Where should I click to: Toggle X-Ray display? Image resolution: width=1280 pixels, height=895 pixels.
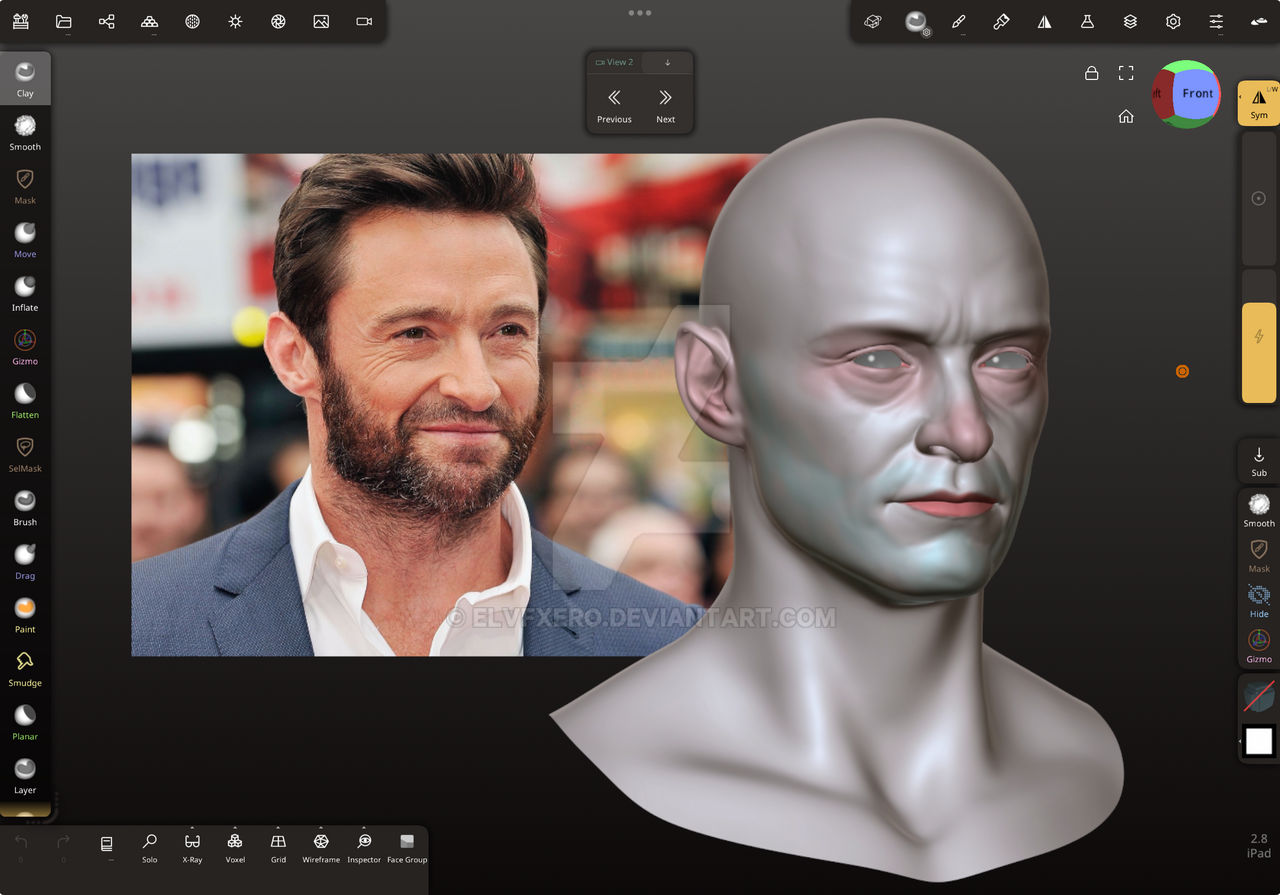coord(192,848)
